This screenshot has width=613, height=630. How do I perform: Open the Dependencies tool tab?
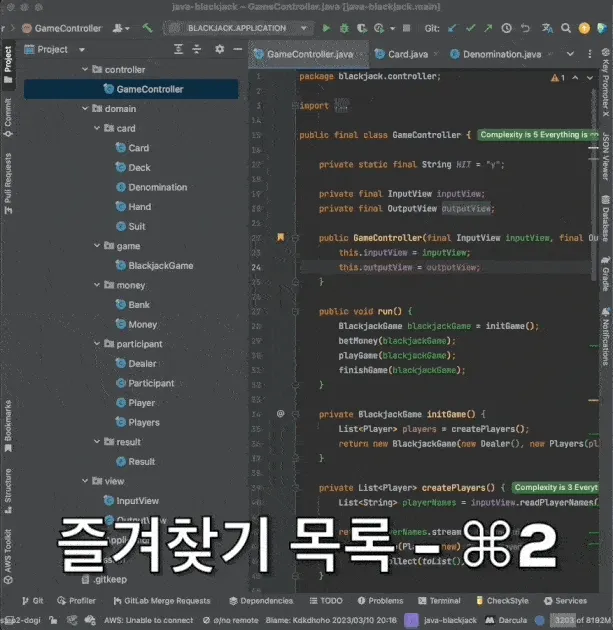(261, 601)
